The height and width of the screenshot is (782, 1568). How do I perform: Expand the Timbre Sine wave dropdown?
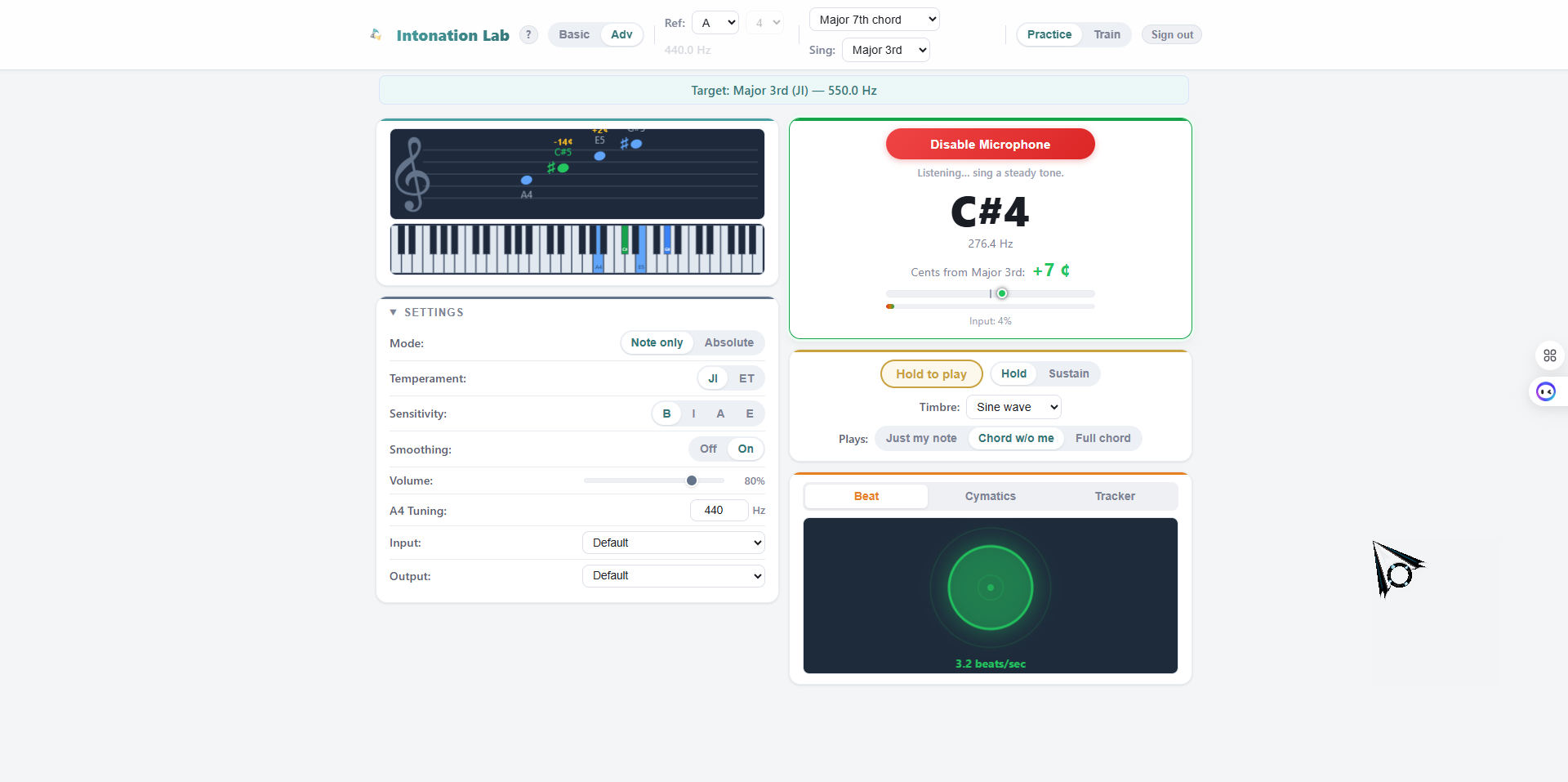tap(1013, 407)
